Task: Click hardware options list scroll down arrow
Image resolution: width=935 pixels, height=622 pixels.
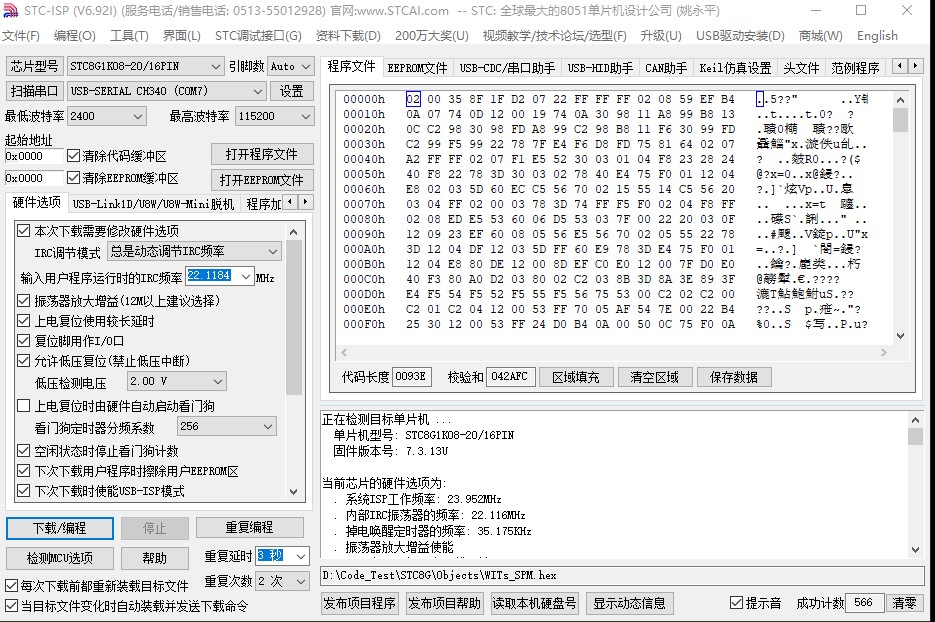Action: pos(293,491)
